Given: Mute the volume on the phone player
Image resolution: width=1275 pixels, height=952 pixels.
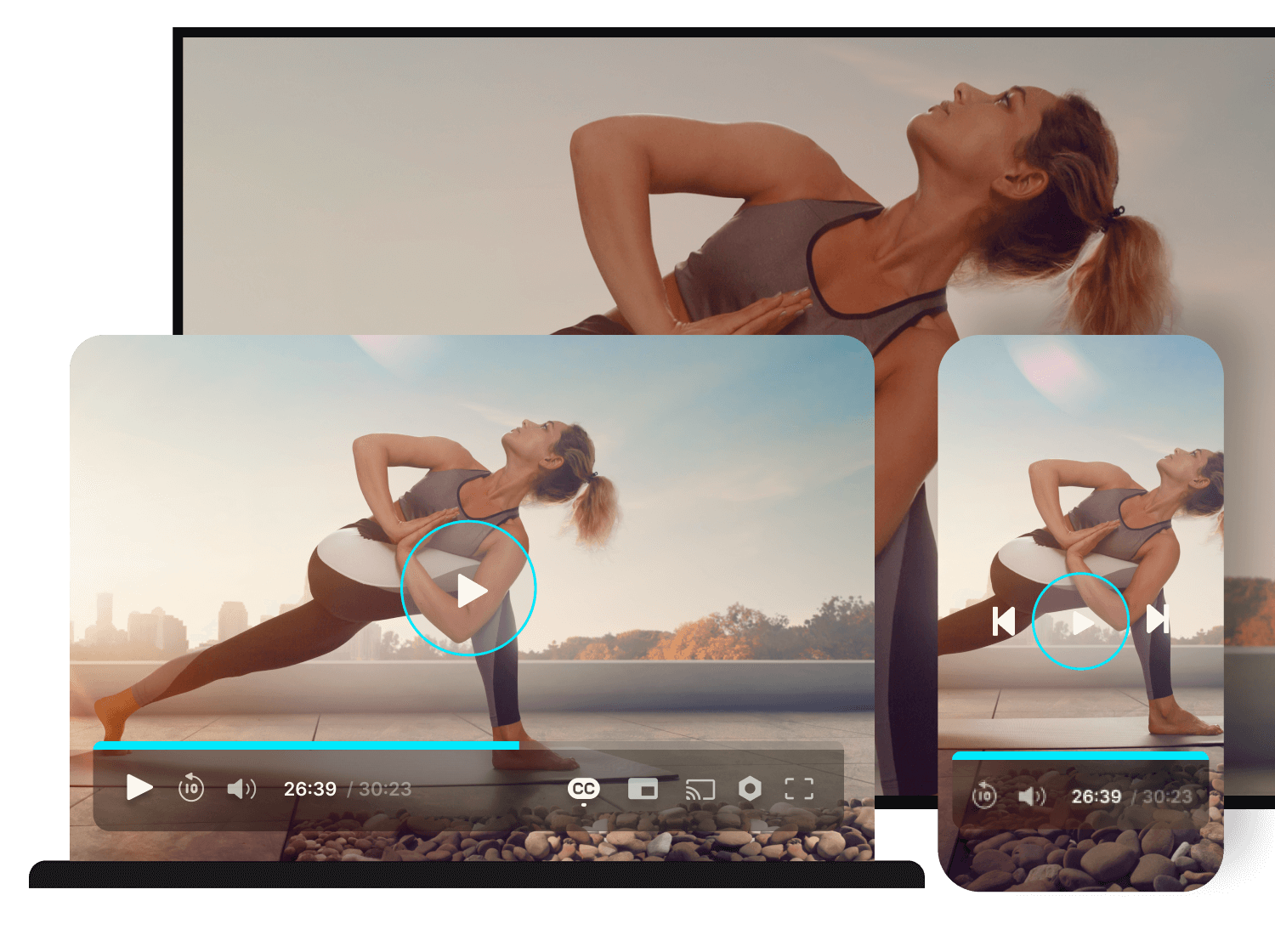Looking at the screenshot, I should tap(1032, 796).
